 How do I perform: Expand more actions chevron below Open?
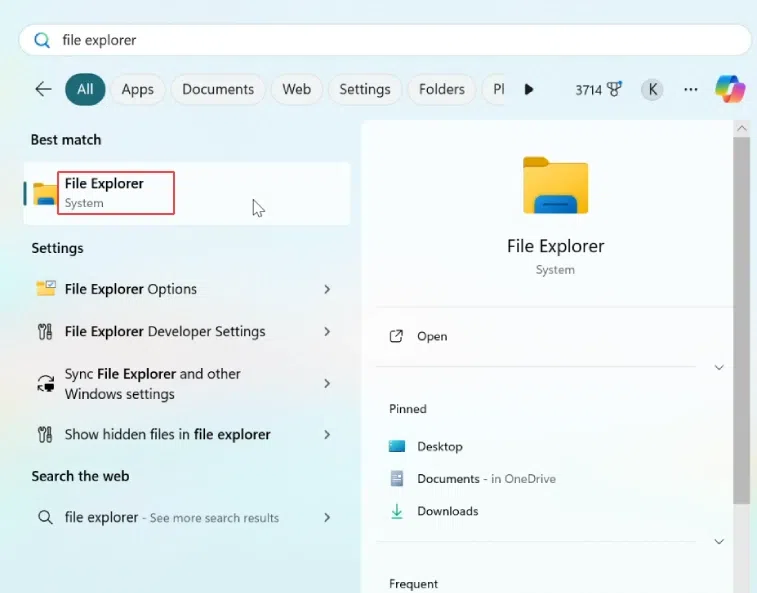719,367
